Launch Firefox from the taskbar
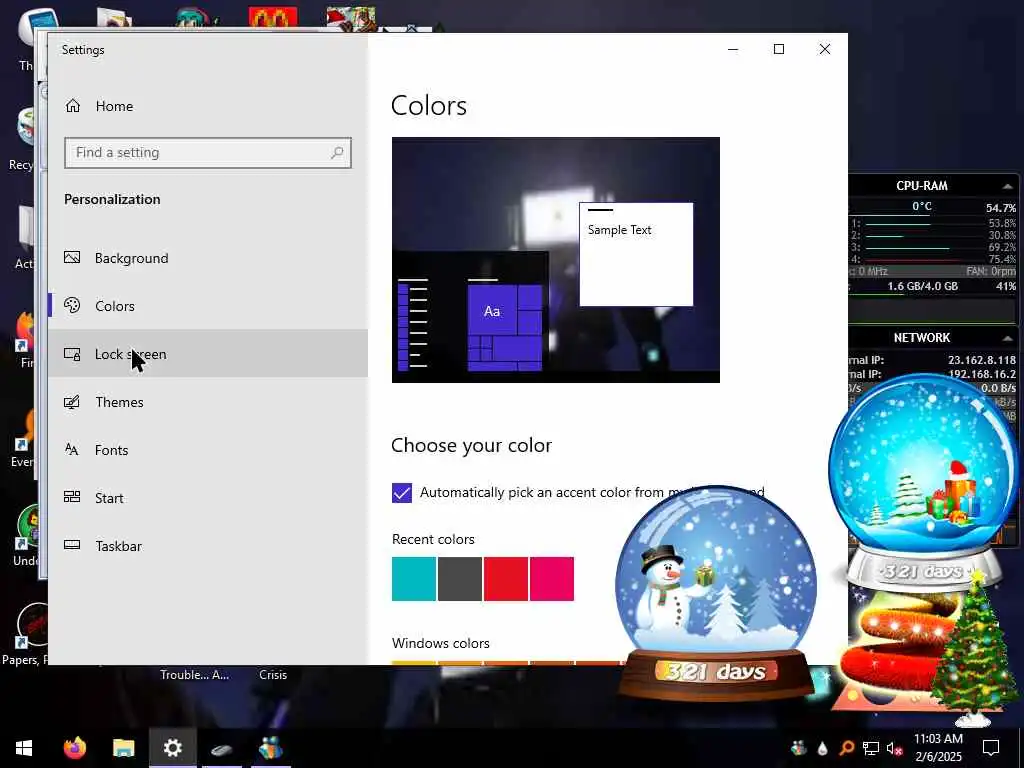The height and width of the screenshot is (768, 1024). point(74,748)
